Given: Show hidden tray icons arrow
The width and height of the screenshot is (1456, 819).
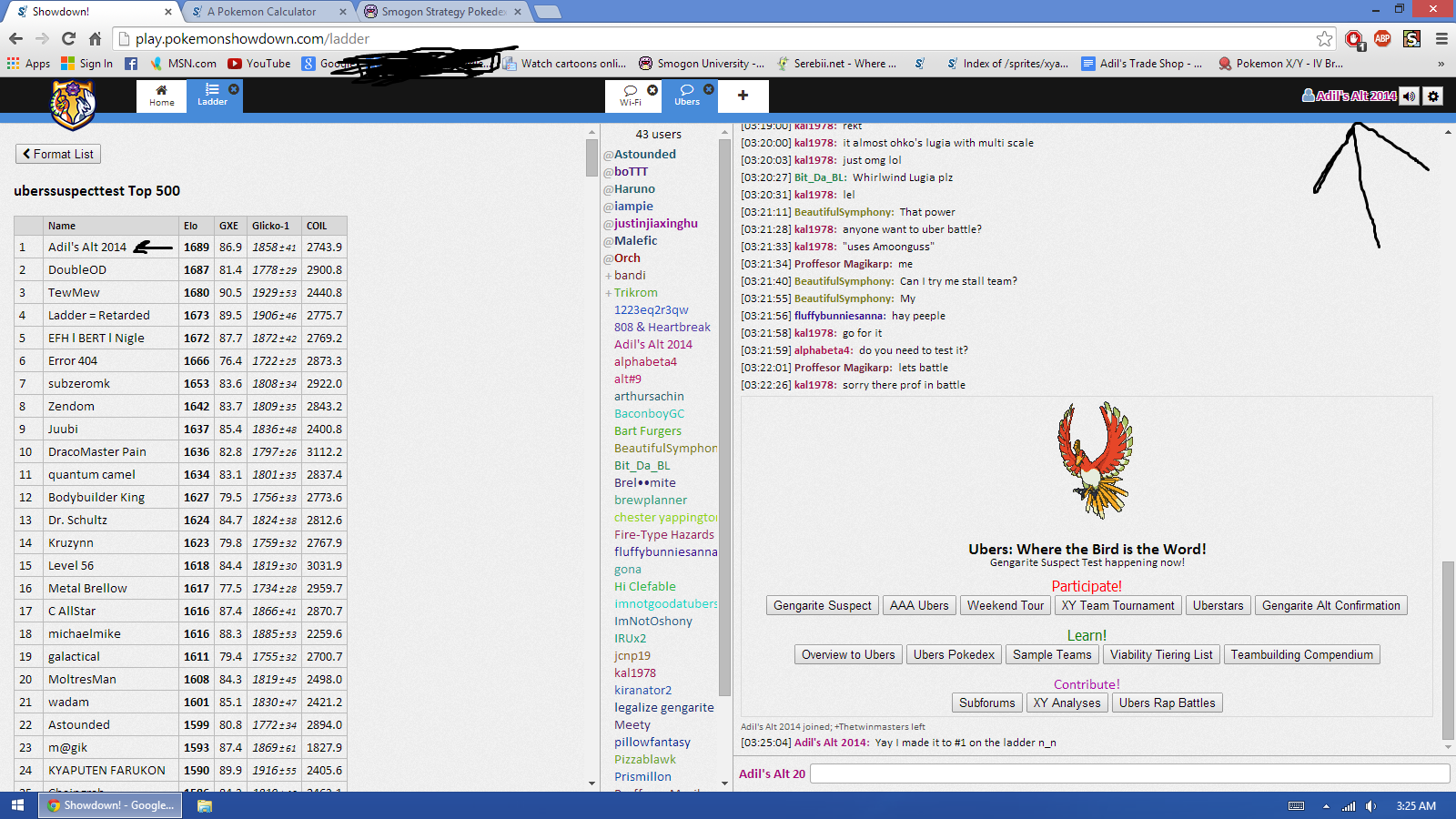Looking at the screenshot, I should pyautogui.click(x=1326, y=805).
